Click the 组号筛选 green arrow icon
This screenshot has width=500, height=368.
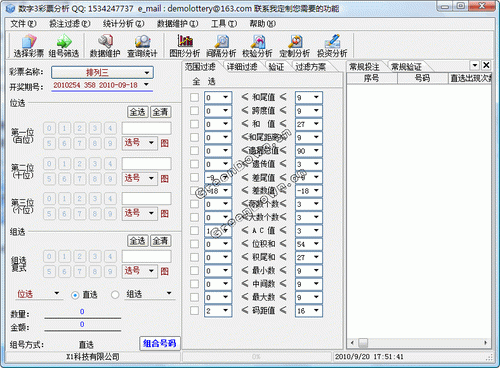pyautogui.click(x=64, y=46)
